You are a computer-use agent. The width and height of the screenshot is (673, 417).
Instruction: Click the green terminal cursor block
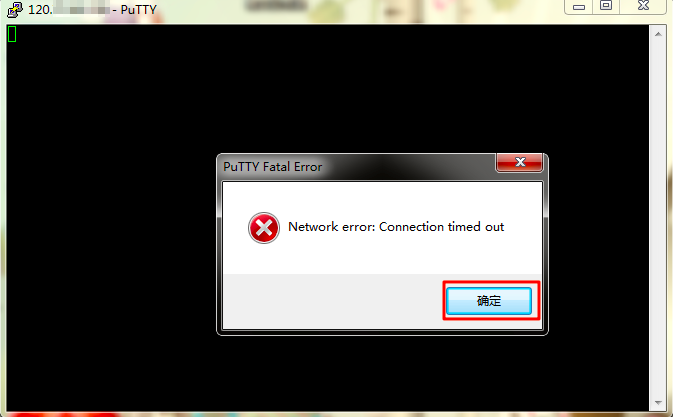point(12,34)
